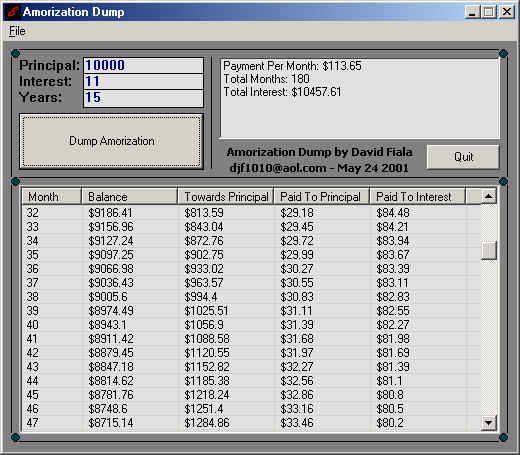Screen dimensions: 520x455
Task: Click the payment summary text box
Action: coord(360,98)
